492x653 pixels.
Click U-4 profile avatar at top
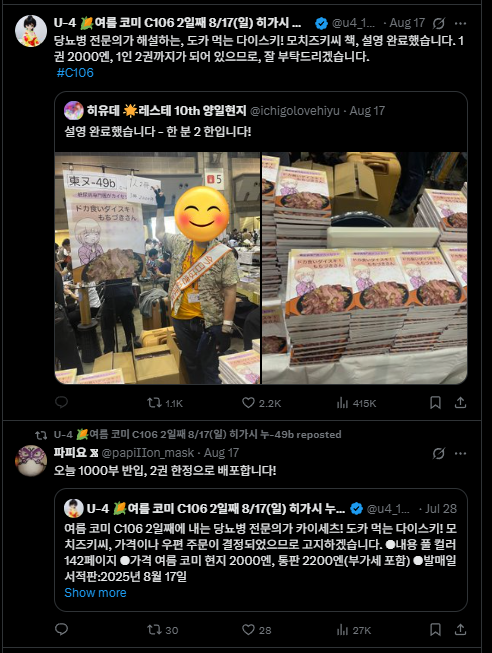[x=31, y=31]
